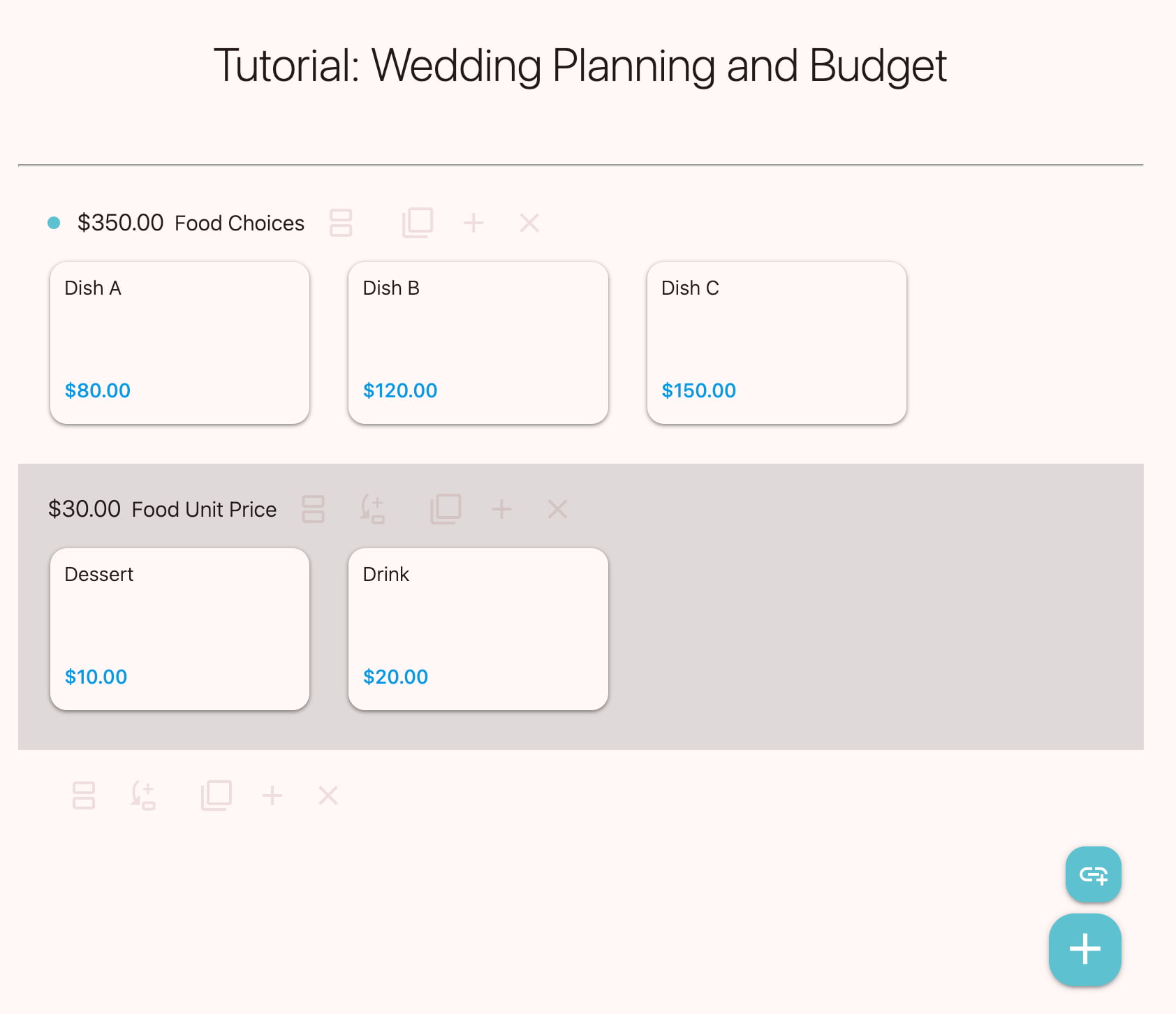Click the delete X in the bottom toolbar

pyautogui.click(x=328, y=794)
